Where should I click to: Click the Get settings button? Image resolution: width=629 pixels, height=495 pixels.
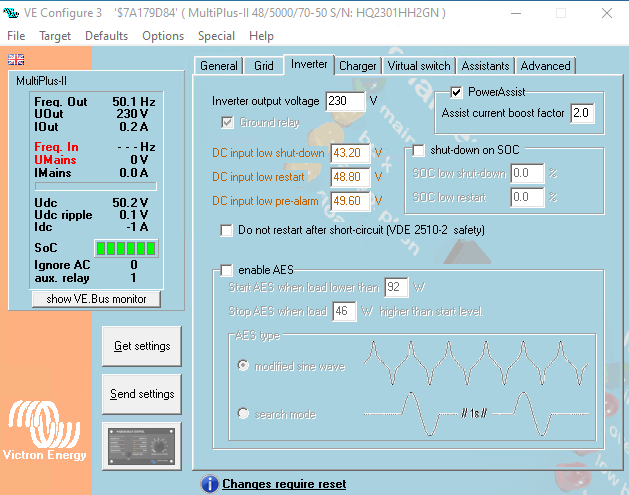(142, 346)
